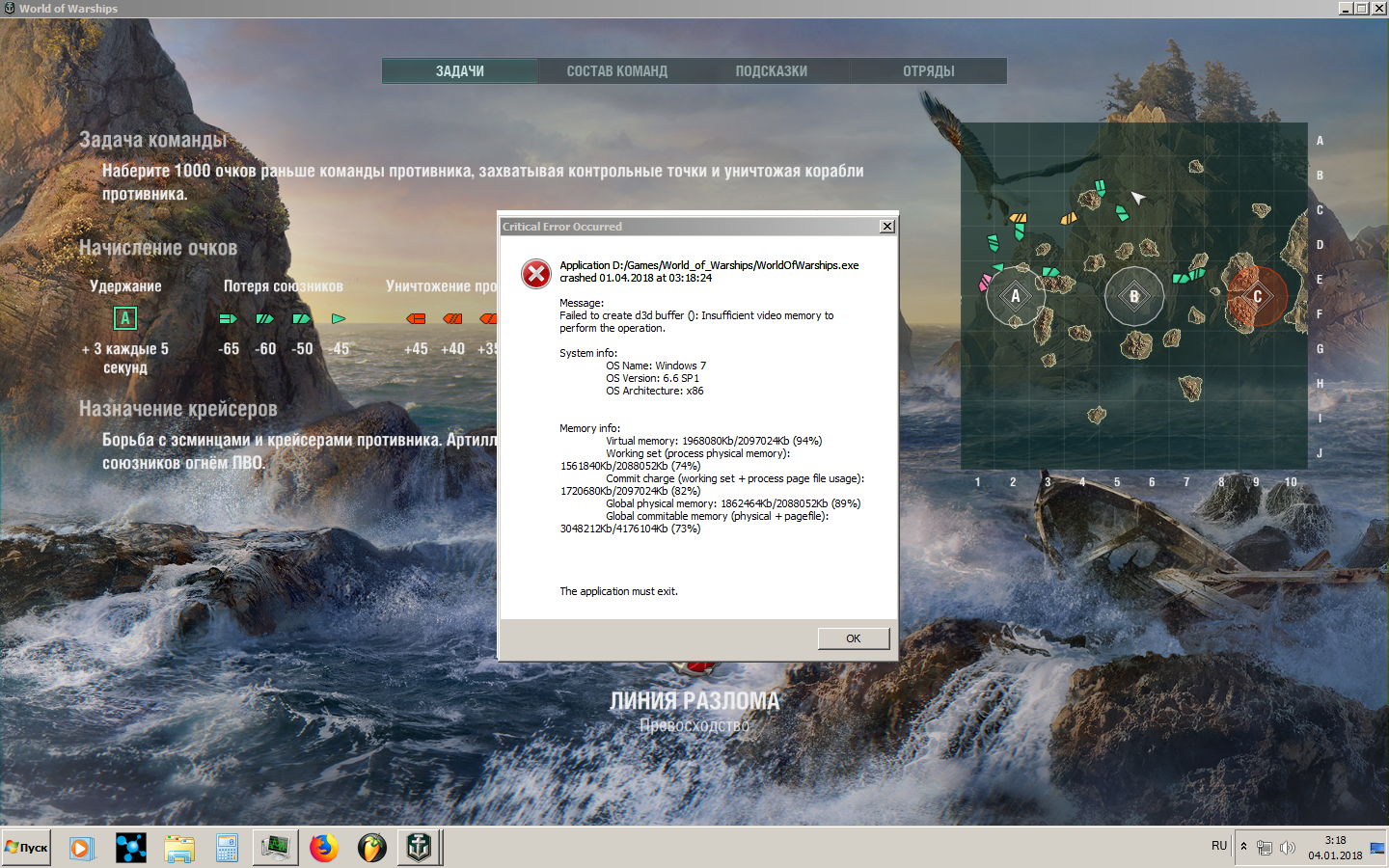
Task: Open the СОСТАВ КОМАНД tab
Action: [x=617, y=71]
